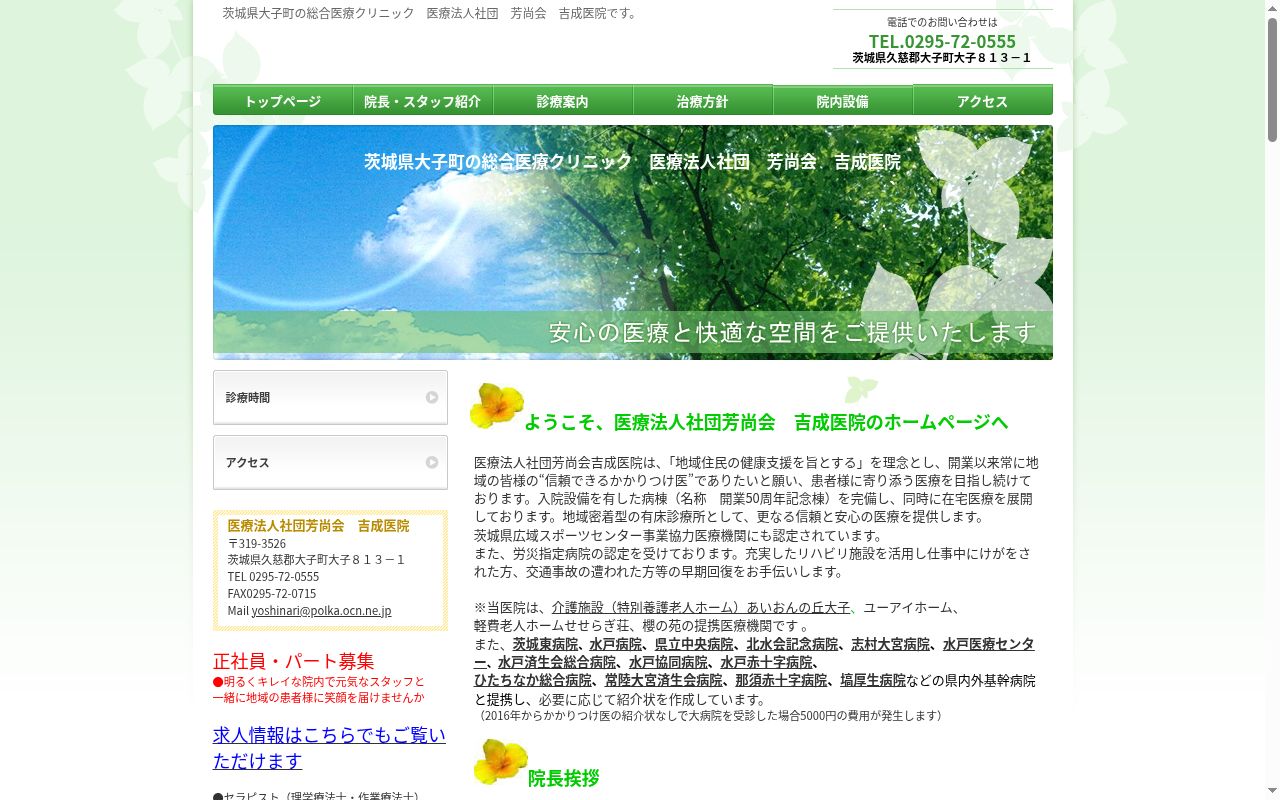Follow the ひたちなか総合病院 link
This screenshot has width=1280, height=800.
pyautogui.click(x=532, y=680)
